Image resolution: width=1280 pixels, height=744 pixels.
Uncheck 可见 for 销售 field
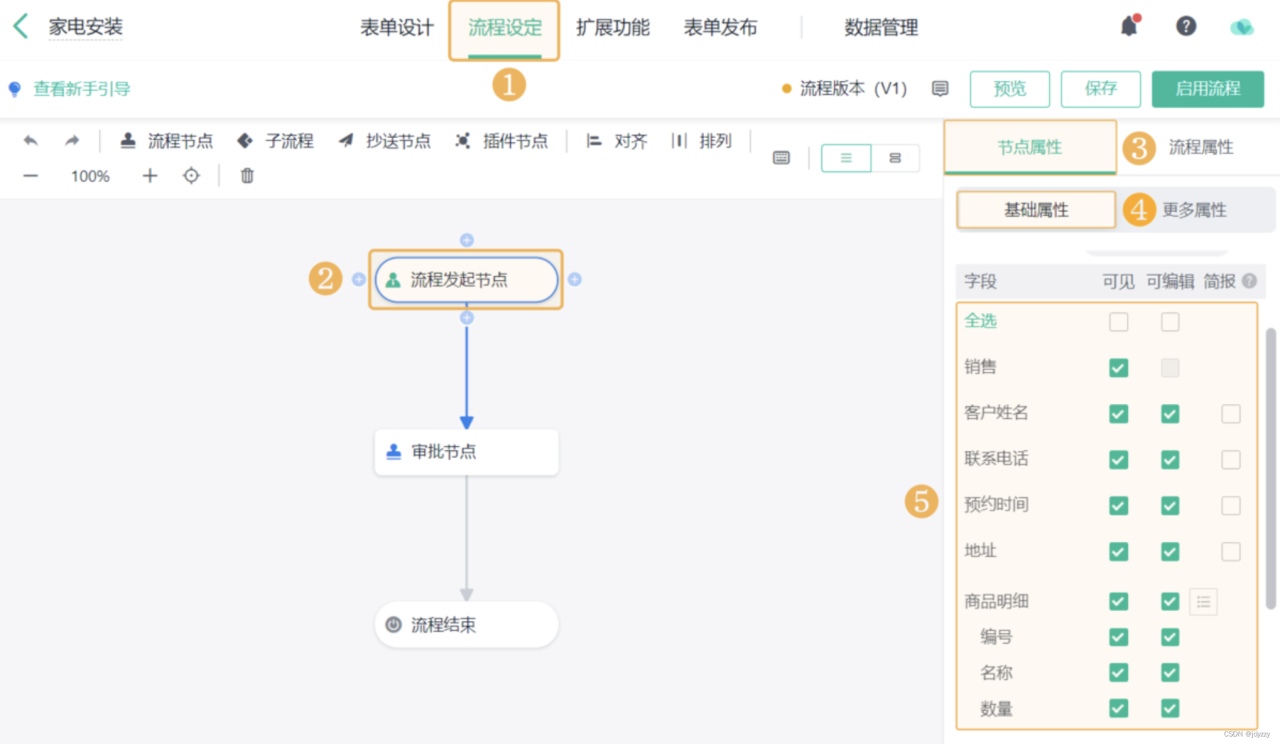(x=1119, y=368)
